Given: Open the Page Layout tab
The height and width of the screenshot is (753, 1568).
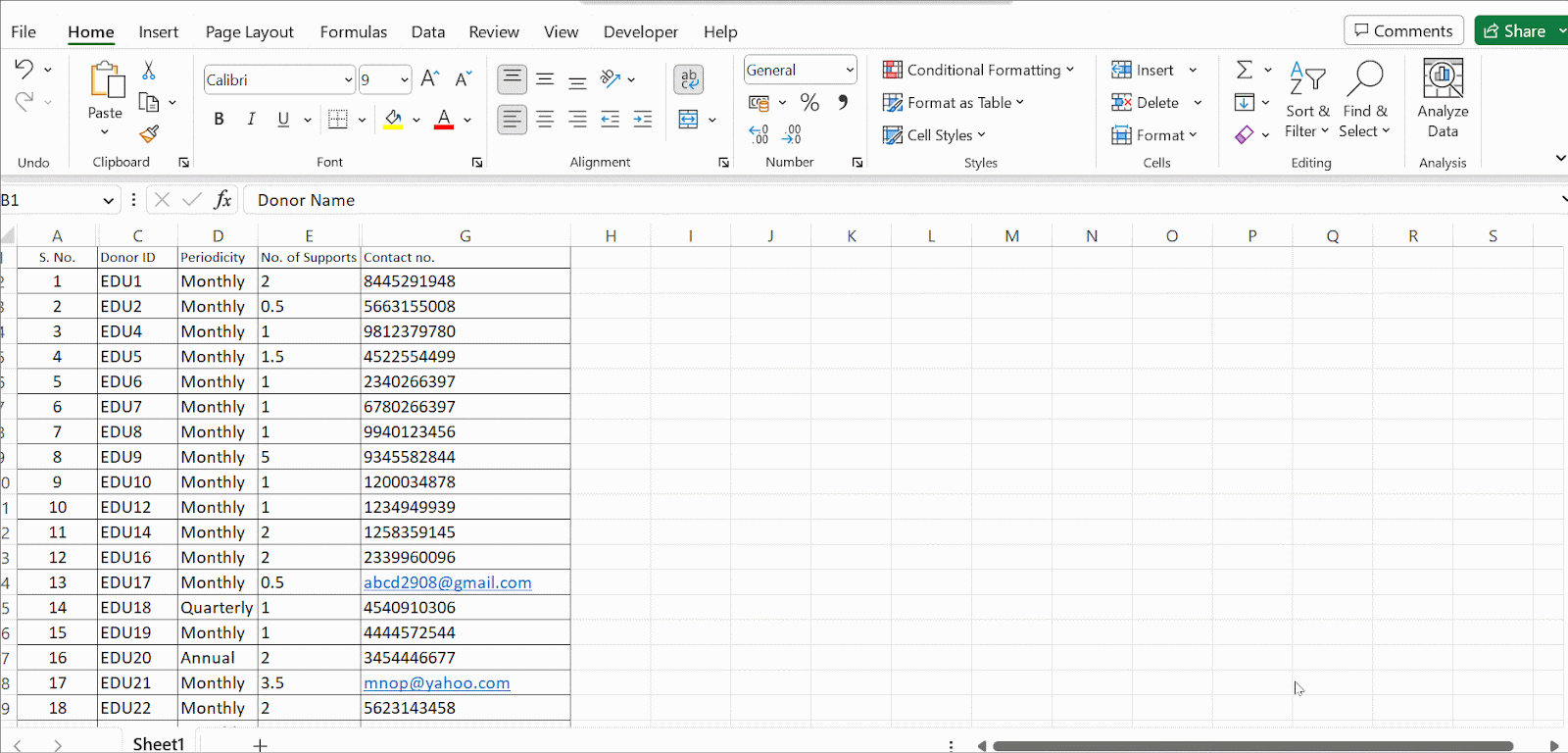Looking at the screenshot, I should tap(249, 31).
